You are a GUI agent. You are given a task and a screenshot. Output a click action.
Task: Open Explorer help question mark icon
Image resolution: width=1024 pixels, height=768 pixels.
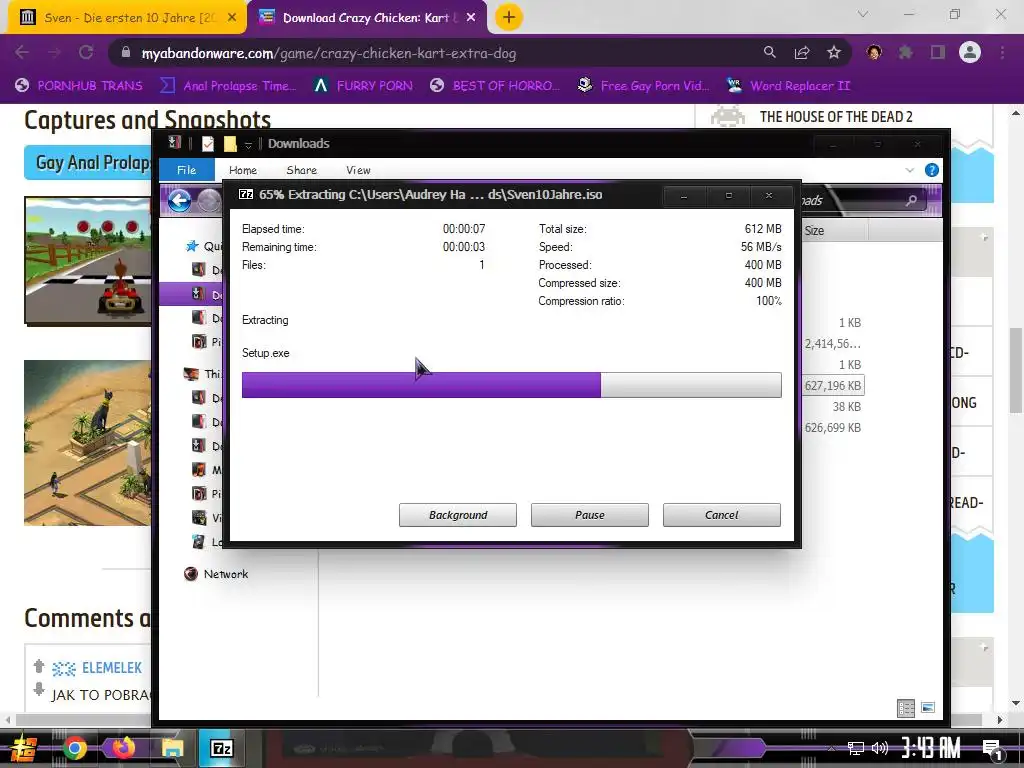932,170
